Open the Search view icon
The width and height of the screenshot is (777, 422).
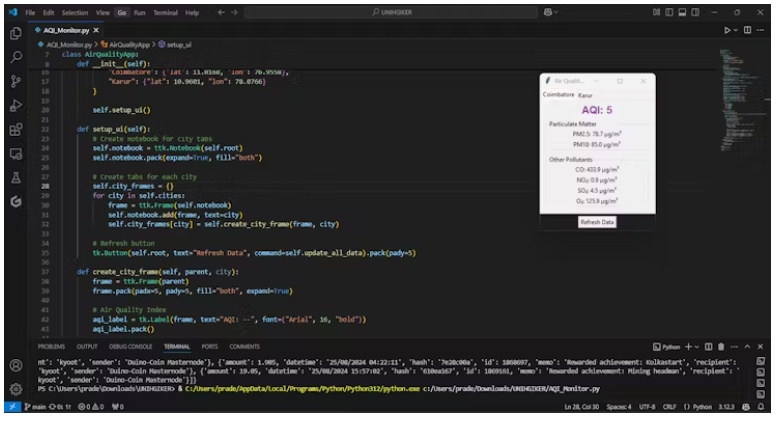(15, 56)
